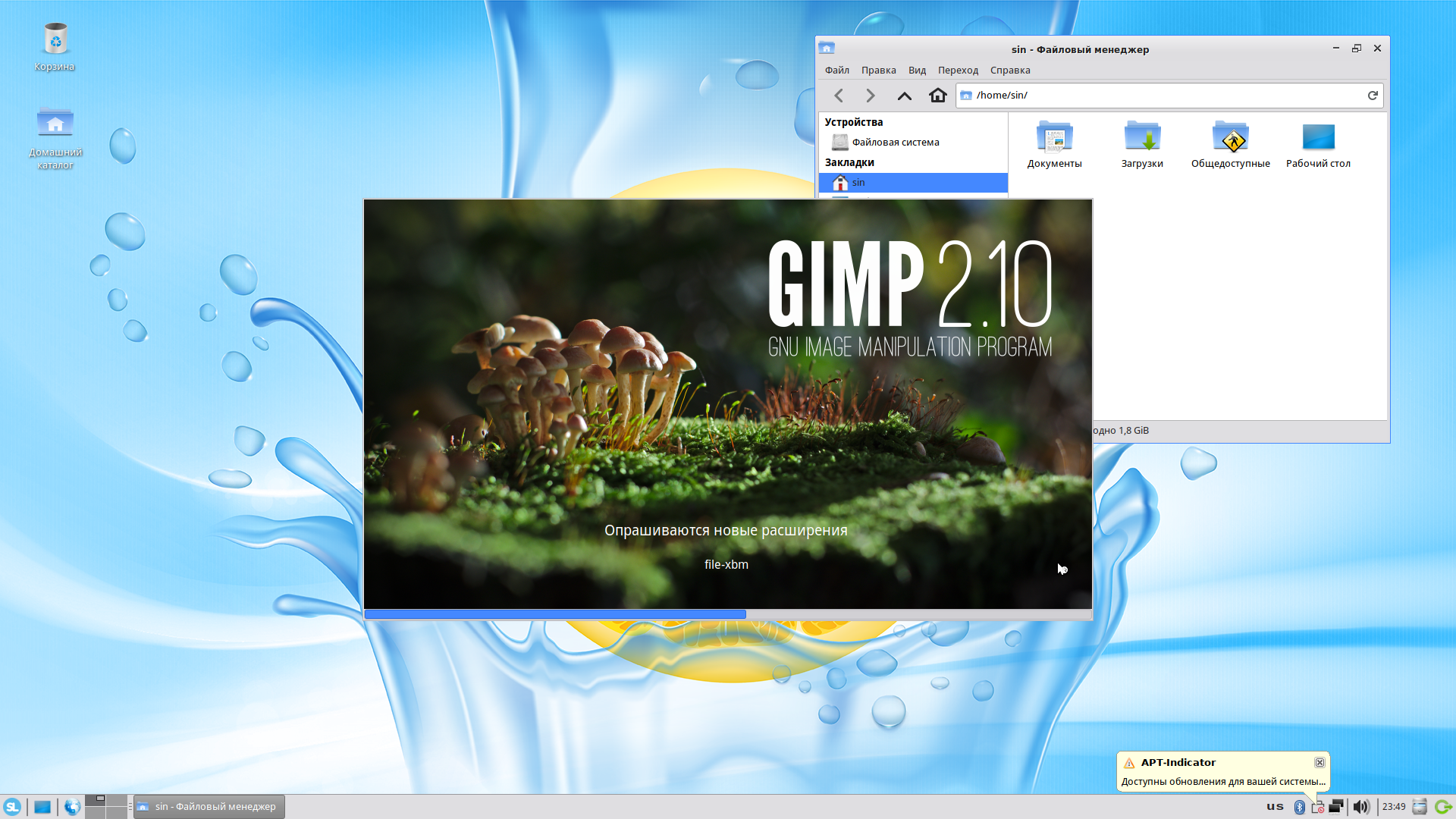Select the sin bookmark in the sidebar

[858, 183]
